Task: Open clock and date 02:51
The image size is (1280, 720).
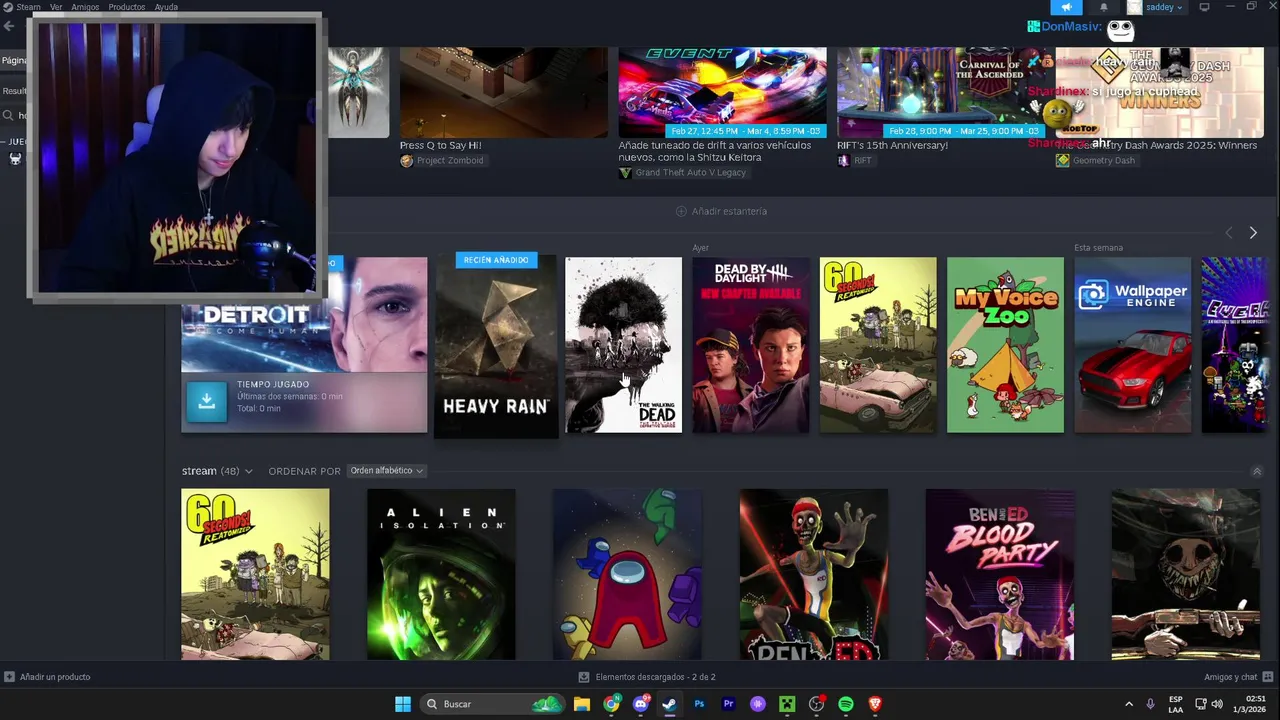Action: pos(1249,704)
